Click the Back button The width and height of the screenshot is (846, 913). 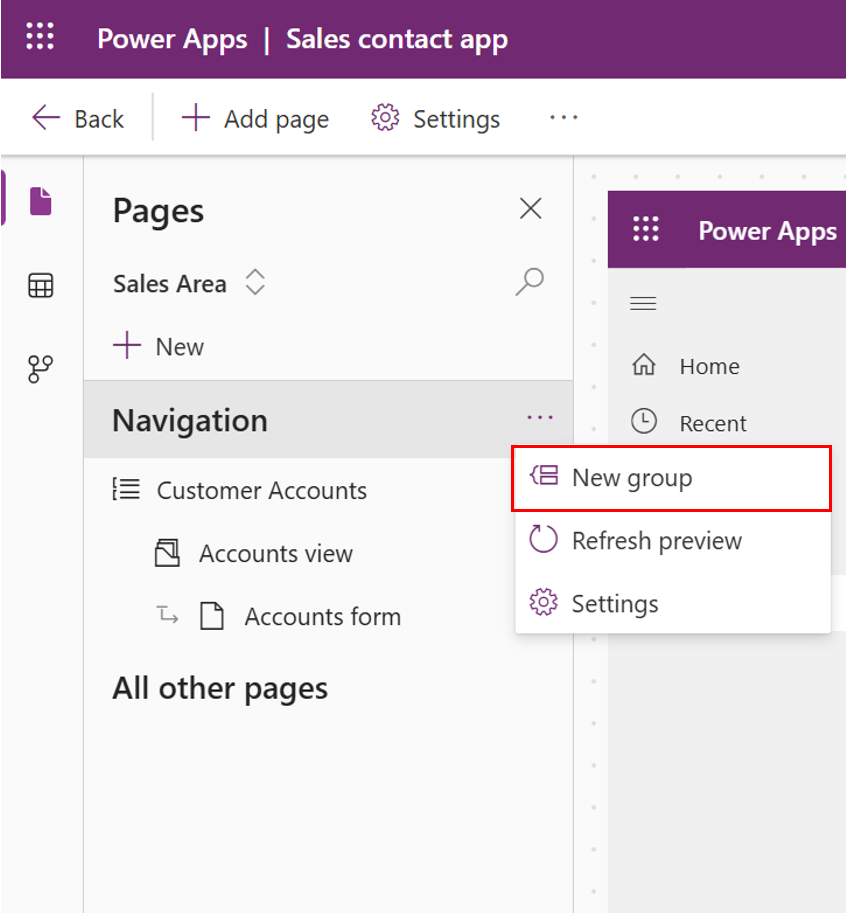click(x=78, y=118)
